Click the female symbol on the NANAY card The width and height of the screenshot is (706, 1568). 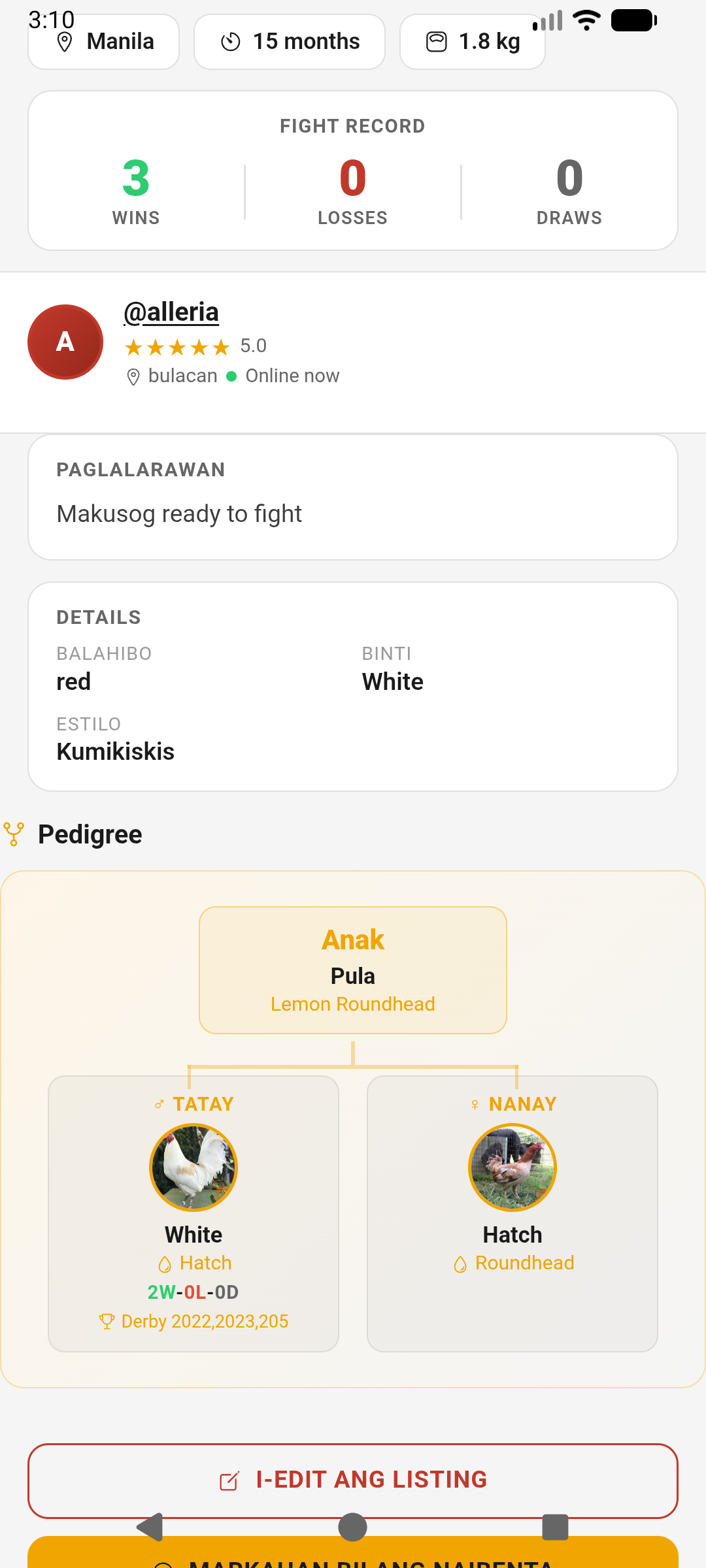(474, 1103)
